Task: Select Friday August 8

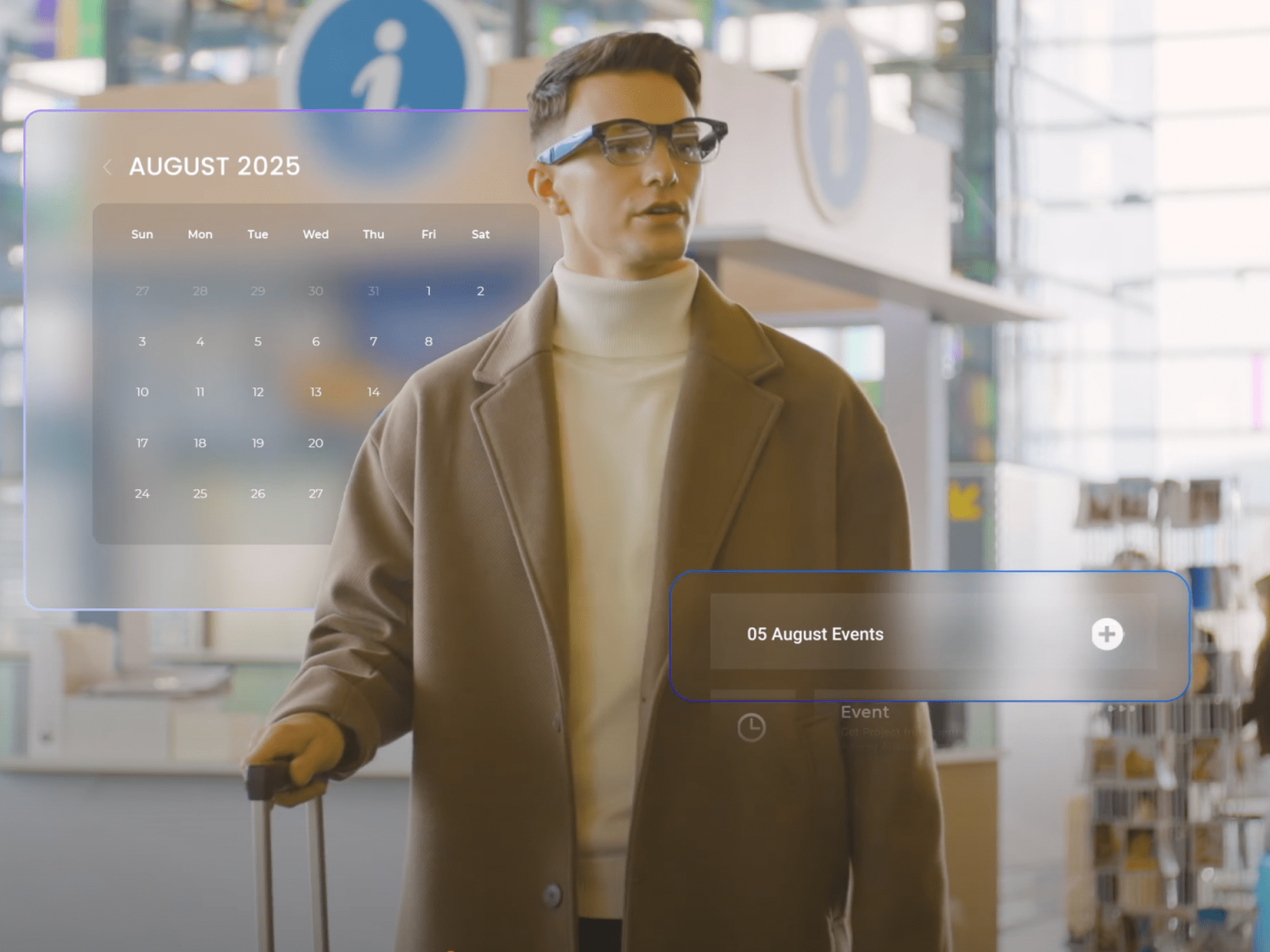Action: 428,341
